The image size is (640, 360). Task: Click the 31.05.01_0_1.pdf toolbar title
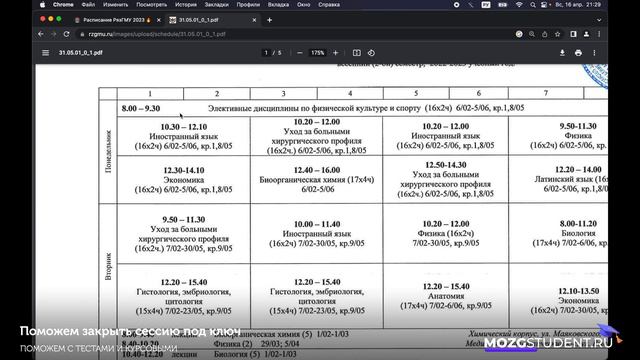(x=80, y=53)
